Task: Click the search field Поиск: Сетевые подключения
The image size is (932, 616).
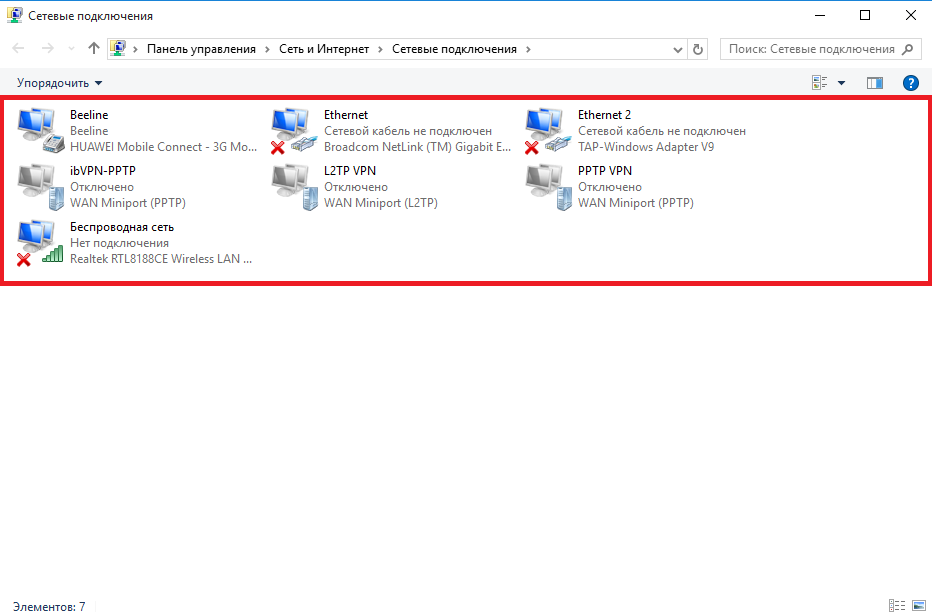Action: tap(812, 49)
